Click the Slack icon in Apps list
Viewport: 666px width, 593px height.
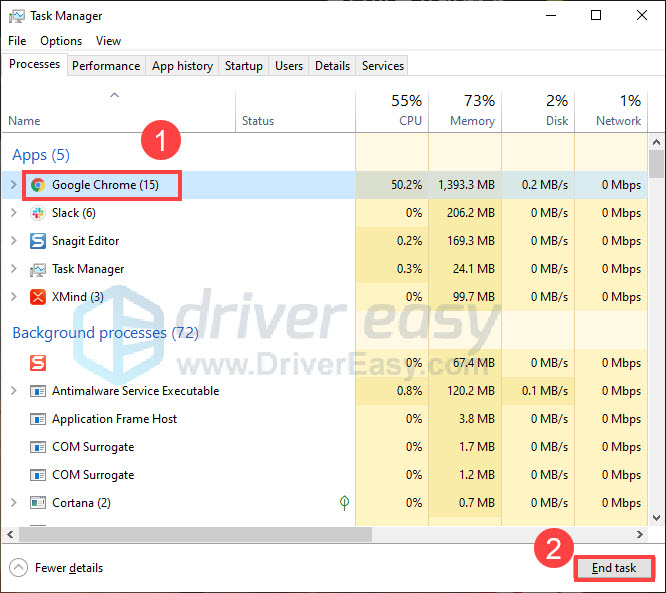point(38,213)
